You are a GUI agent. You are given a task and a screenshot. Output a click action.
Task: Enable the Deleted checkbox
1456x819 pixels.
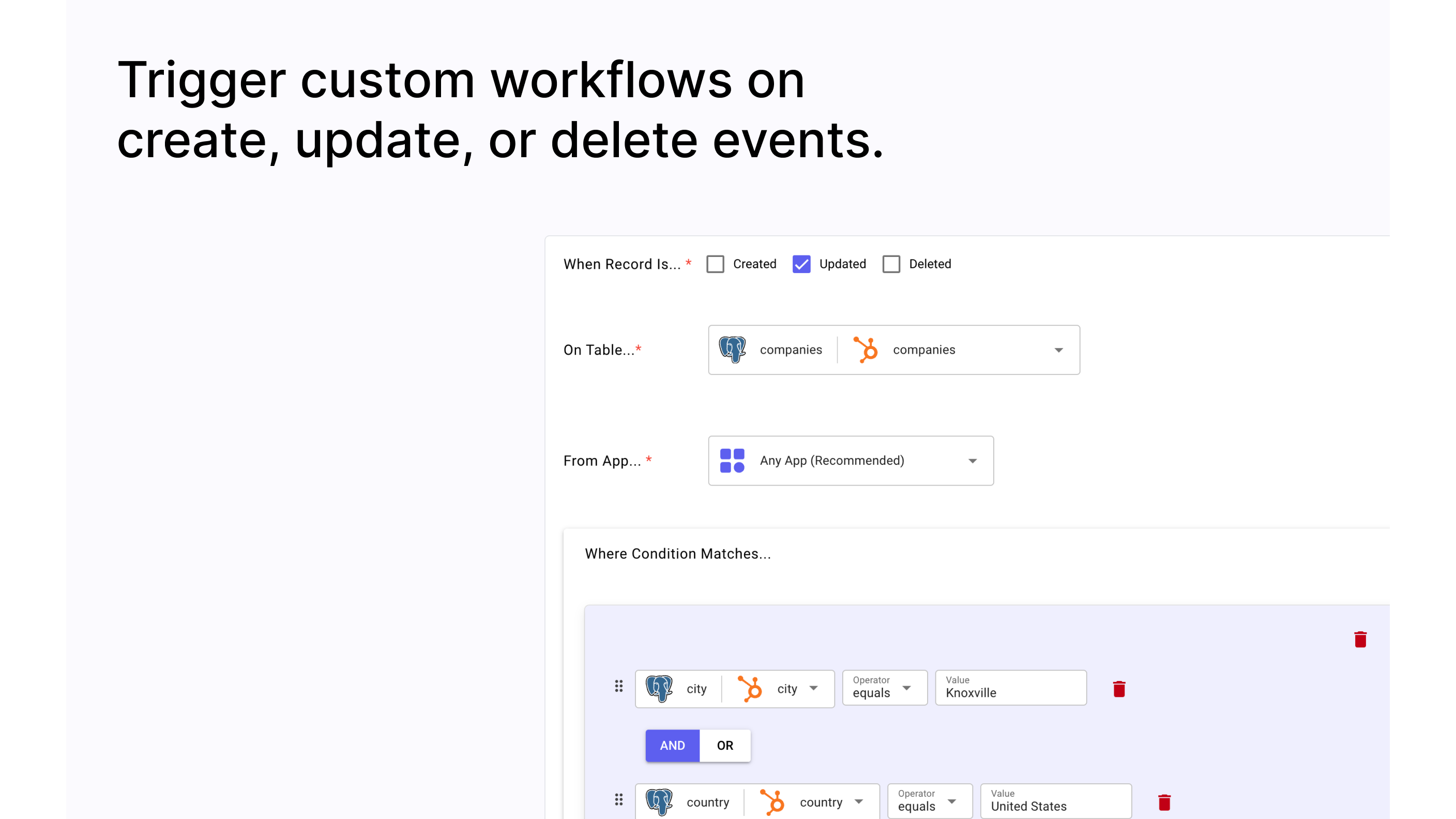click(891, 264)
